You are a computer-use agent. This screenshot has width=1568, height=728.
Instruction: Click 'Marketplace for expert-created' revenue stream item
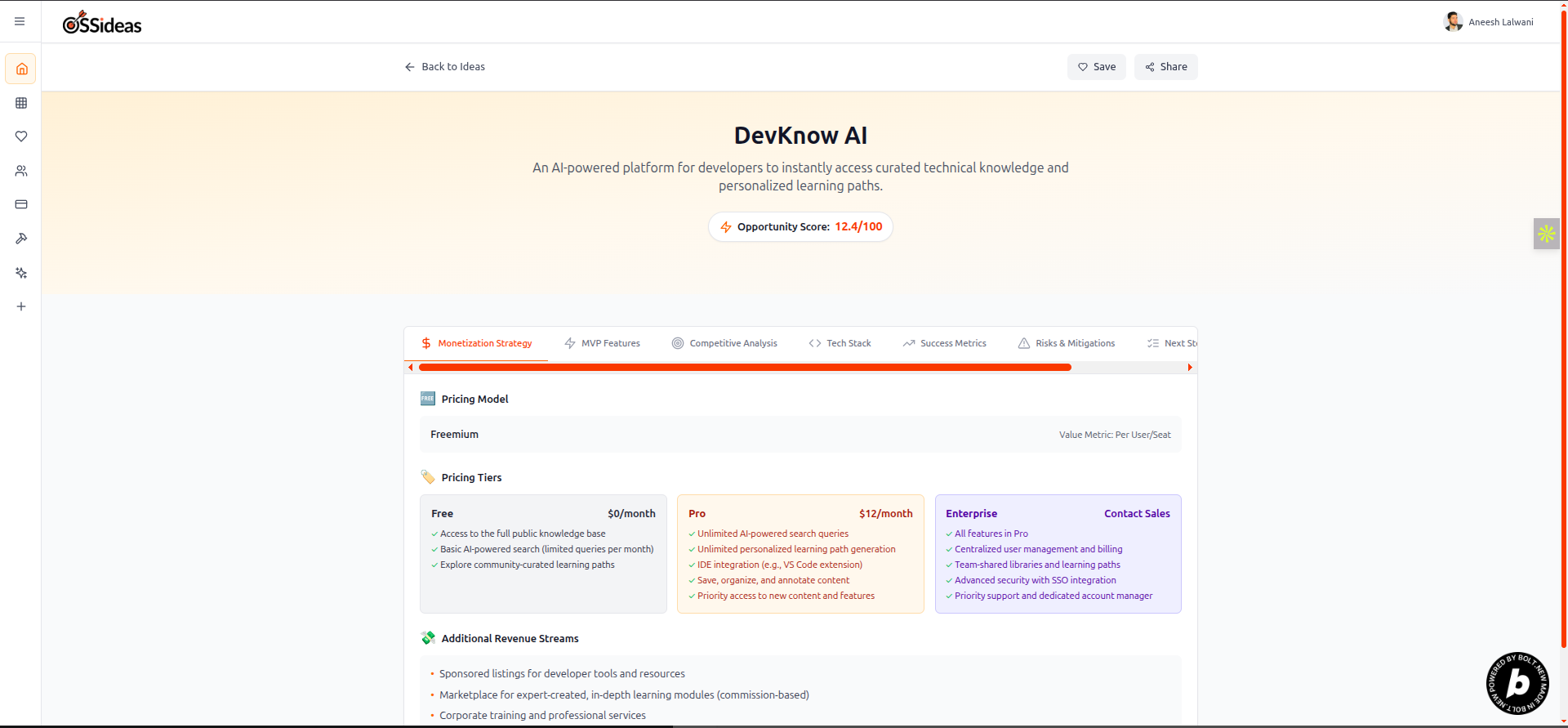coord(624,695)
